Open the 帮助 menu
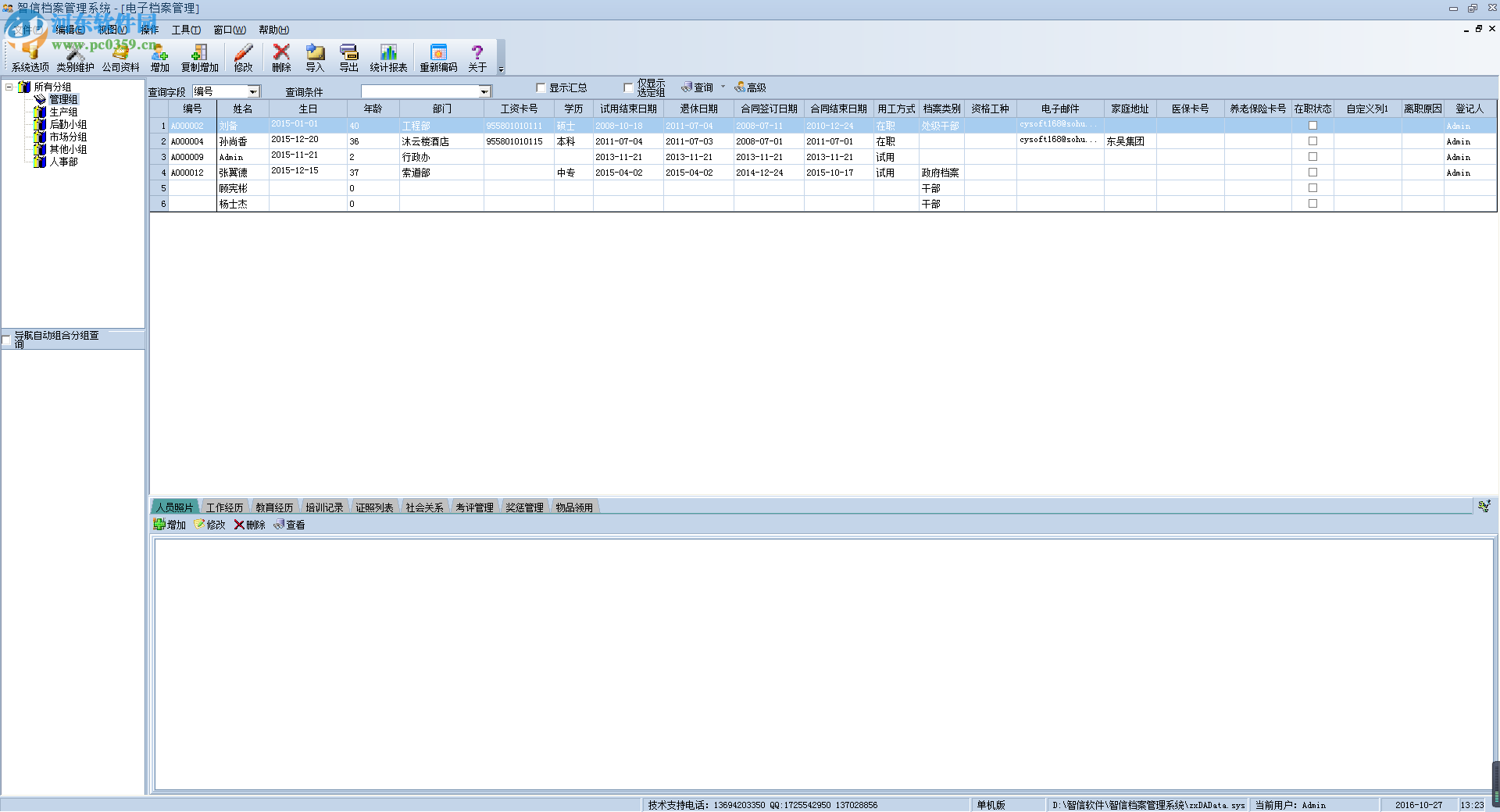This screenshot has height=812, width=1500. [273, 30]
